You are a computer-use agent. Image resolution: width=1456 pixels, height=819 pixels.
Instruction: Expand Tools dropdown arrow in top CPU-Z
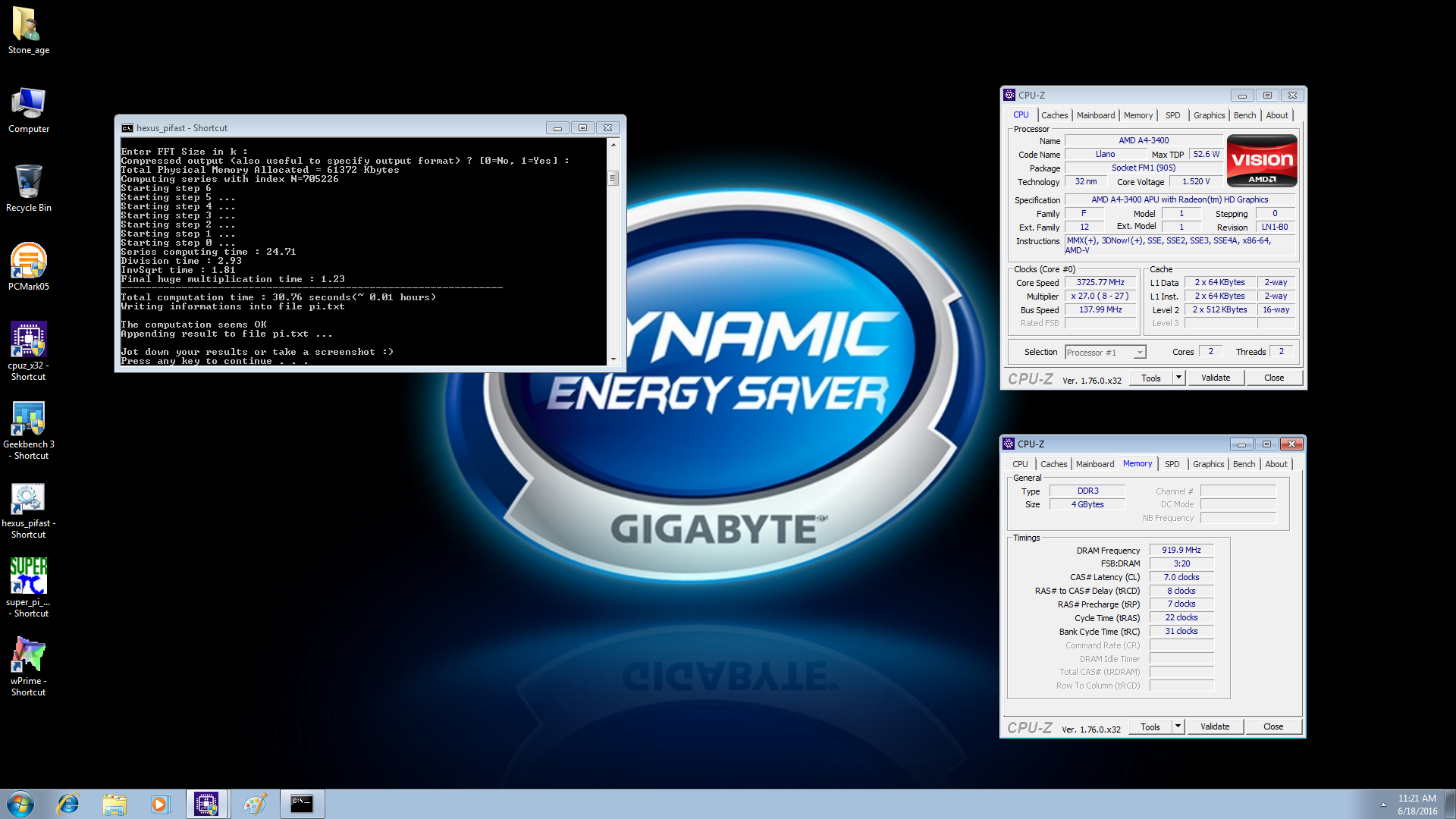[1178, 378]
